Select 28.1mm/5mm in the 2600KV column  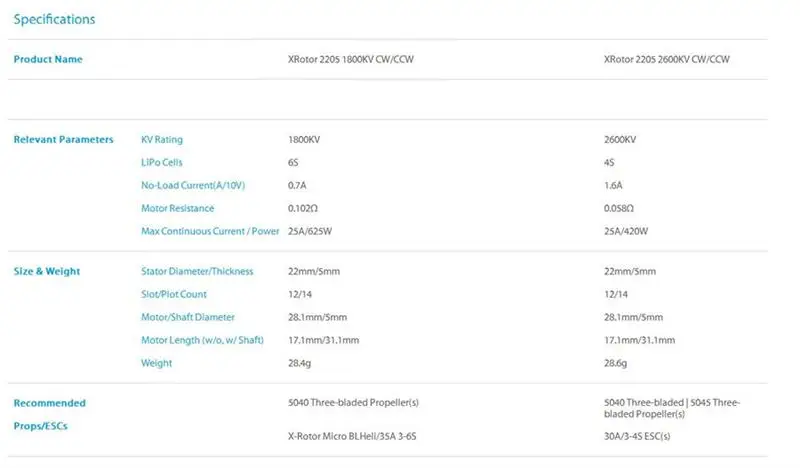pos(634,317)
